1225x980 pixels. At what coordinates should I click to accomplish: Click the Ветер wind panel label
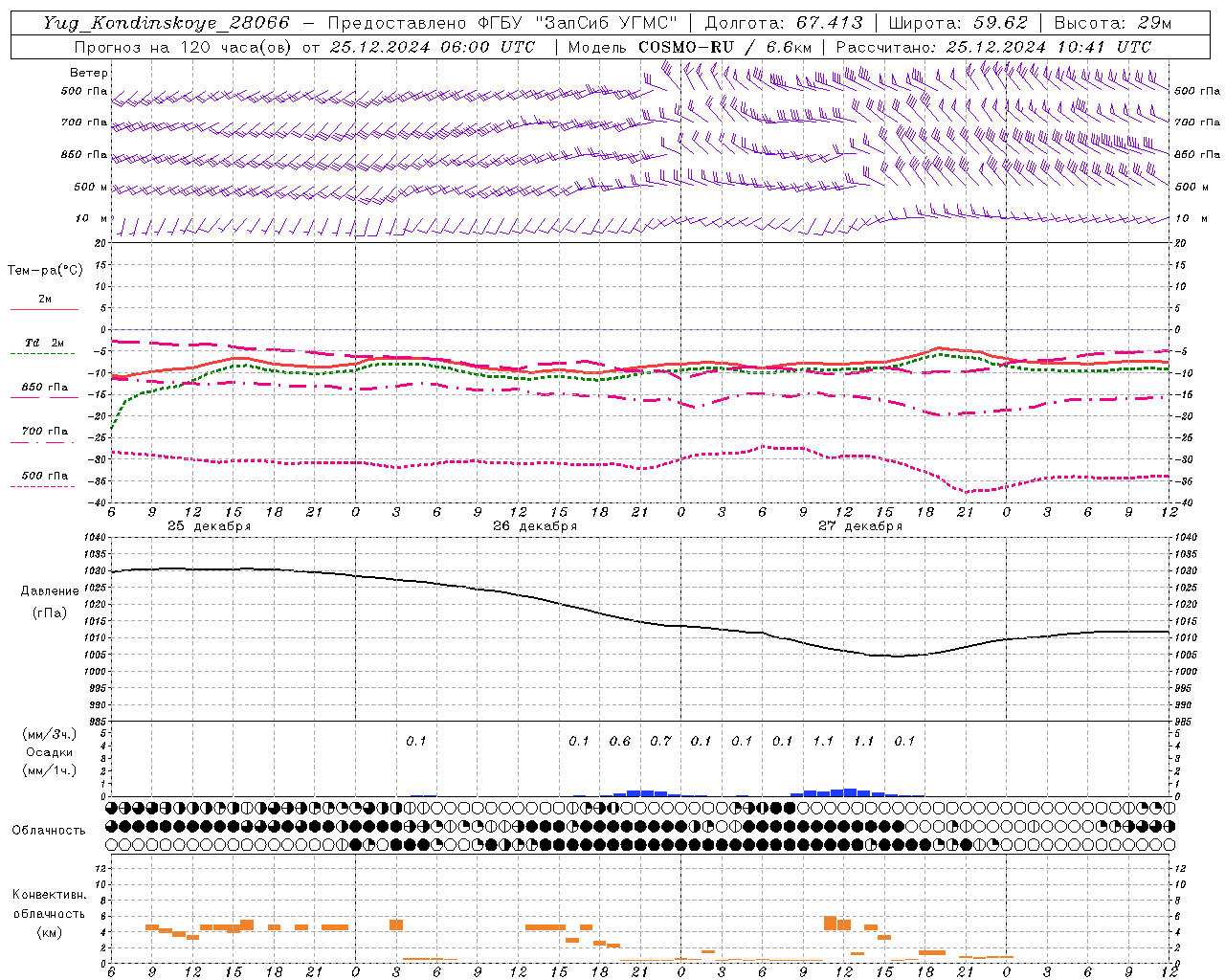[x=89, y=73]
